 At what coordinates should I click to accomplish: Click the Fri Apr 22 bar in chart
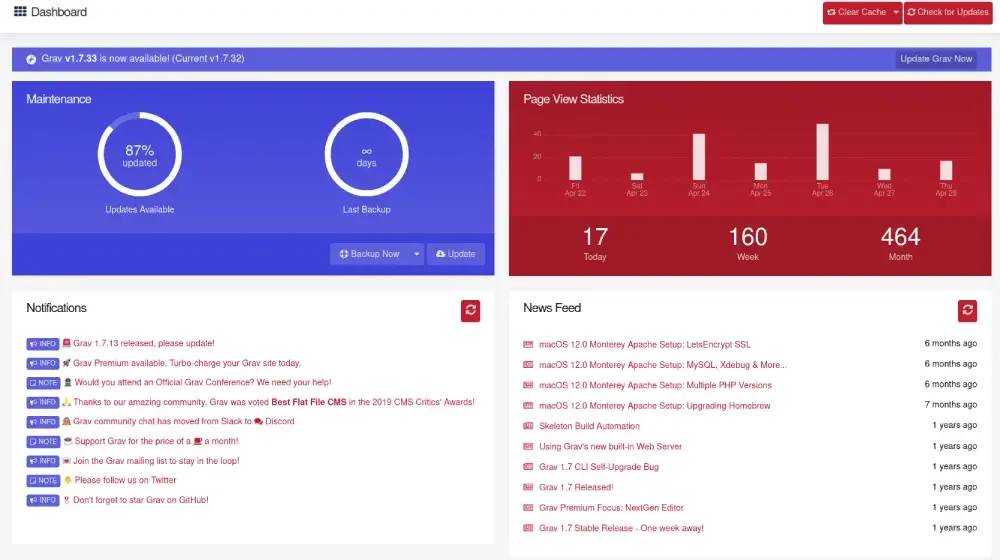(575, 168)
